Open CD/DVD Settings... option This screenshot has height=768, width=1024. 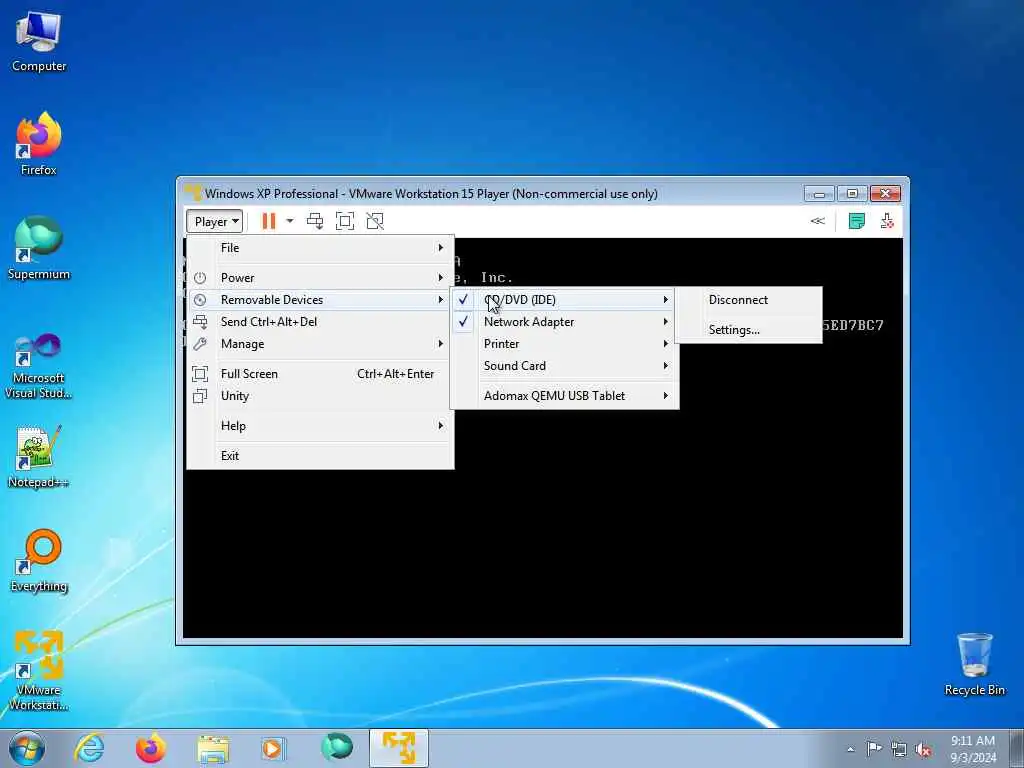[x=748, y=330]
